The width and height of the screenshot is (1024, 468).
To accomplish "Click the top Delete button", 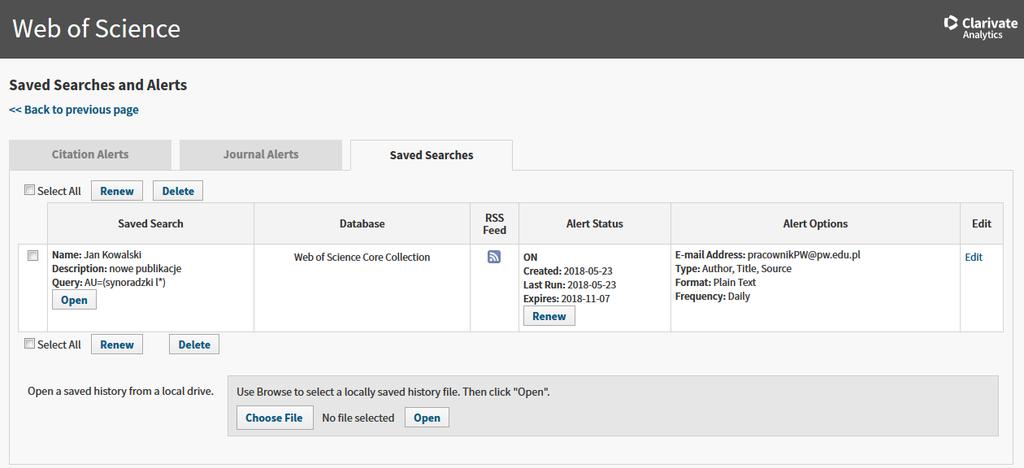I will [178, 191].
